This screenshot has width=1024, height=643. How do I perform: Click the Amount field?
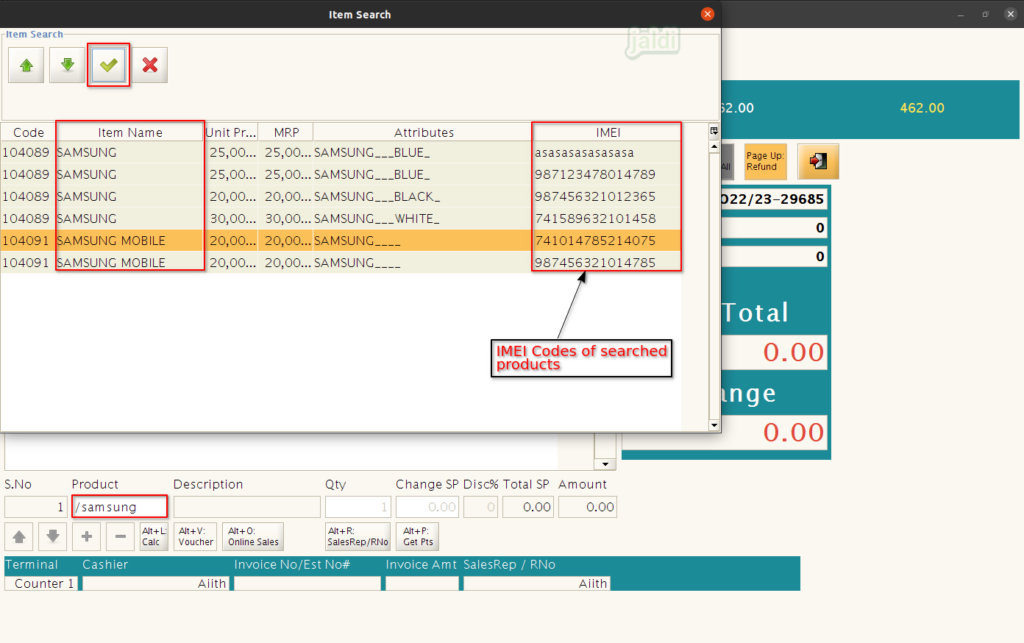click(x=588, y=507)
